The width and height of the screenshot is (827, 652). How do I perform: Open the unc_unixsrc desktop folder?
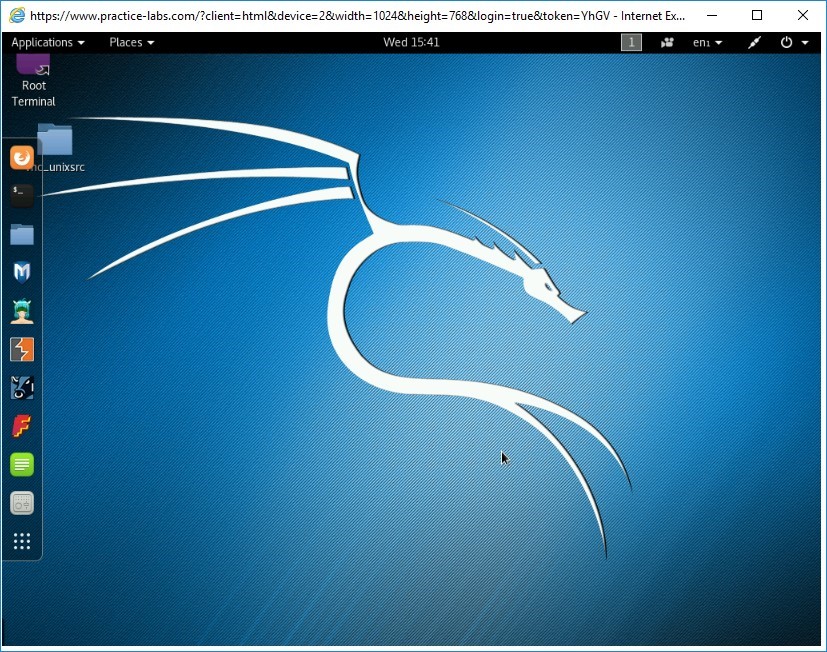(x=56, y=140)
